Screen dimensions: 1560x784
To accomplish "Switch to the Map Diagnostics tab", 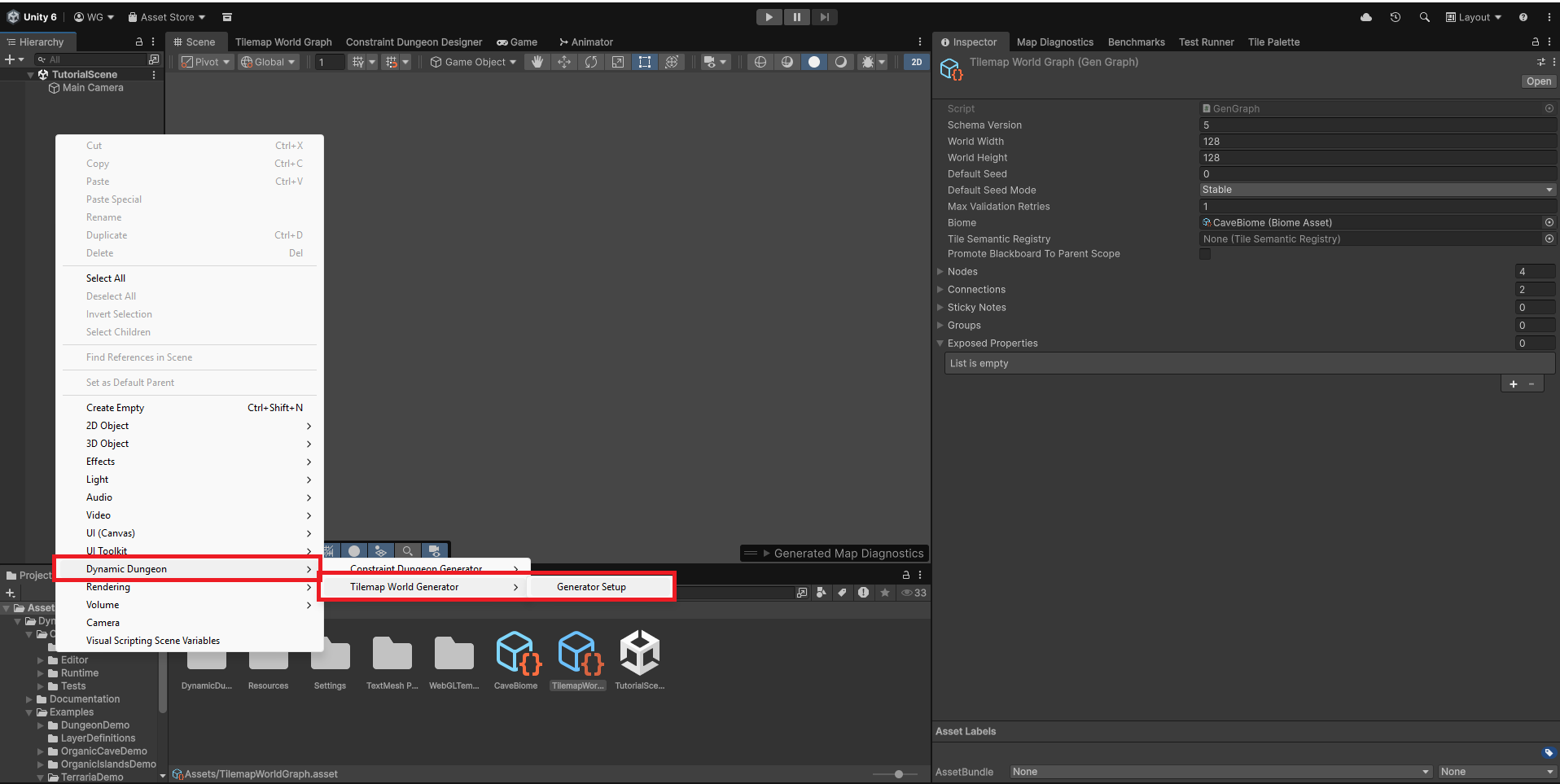I will (x=1054, y=42).
